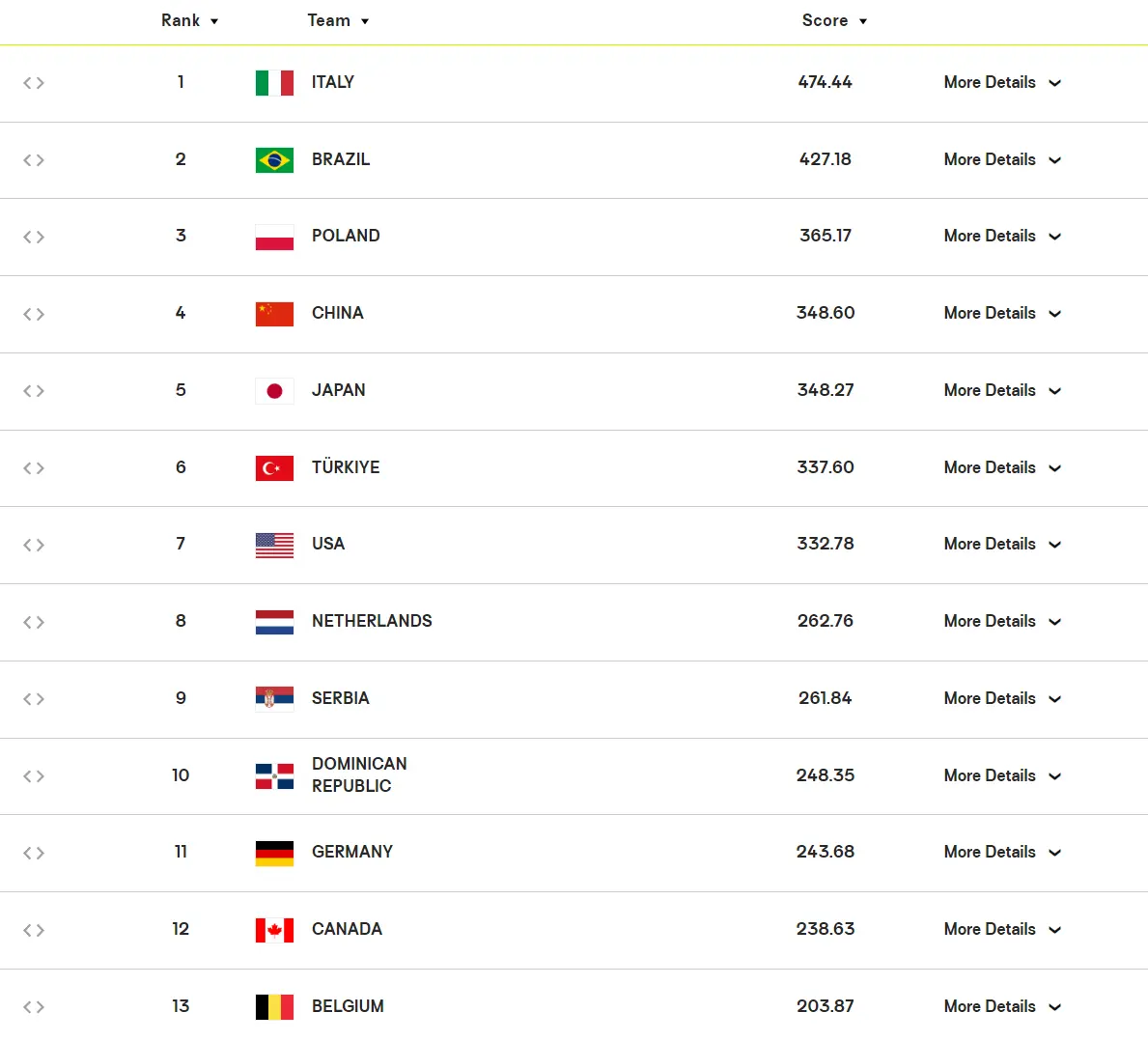Viewport: 1148px width, 1041px height.
Task: Click the Brazil flag icon
Action: tap(274, 160)
